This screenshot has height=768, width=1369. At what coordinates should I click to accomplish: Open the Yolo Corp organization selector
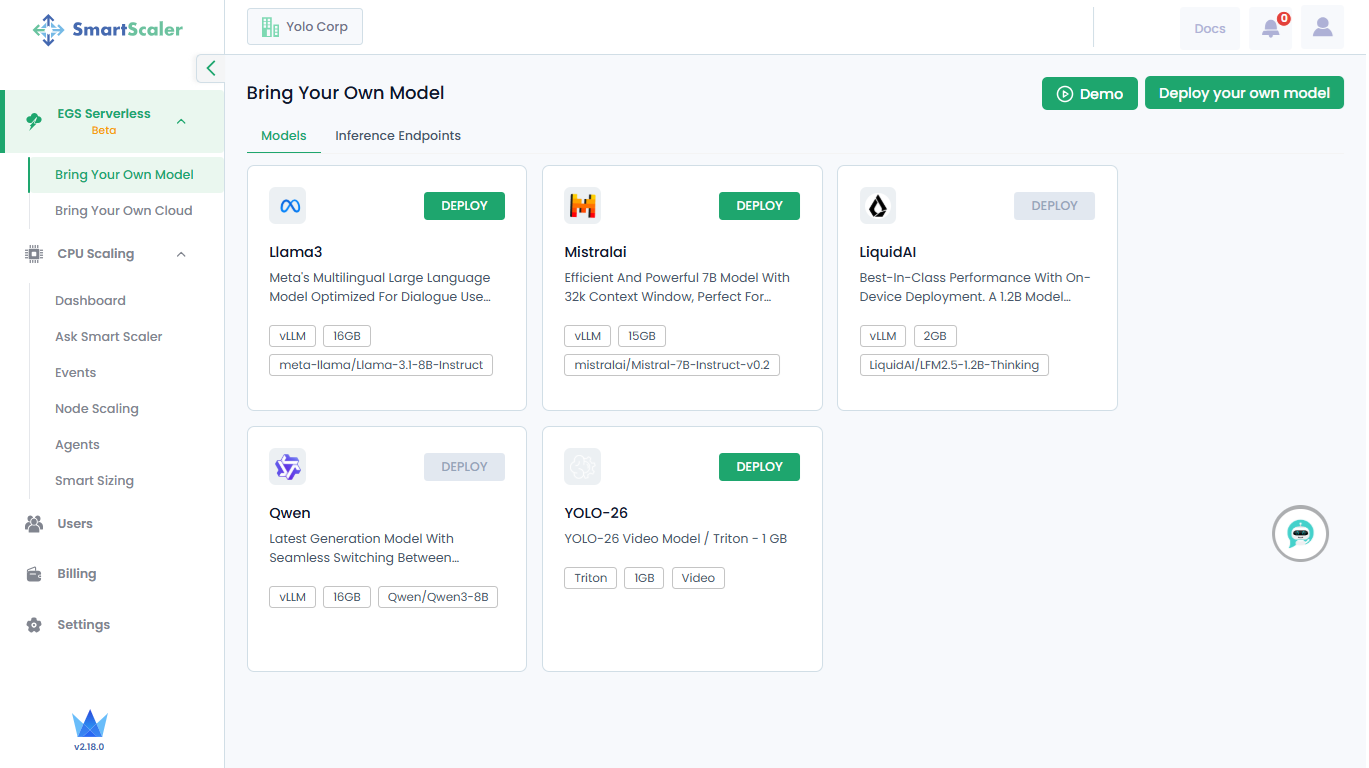click(x=305, y=27)
